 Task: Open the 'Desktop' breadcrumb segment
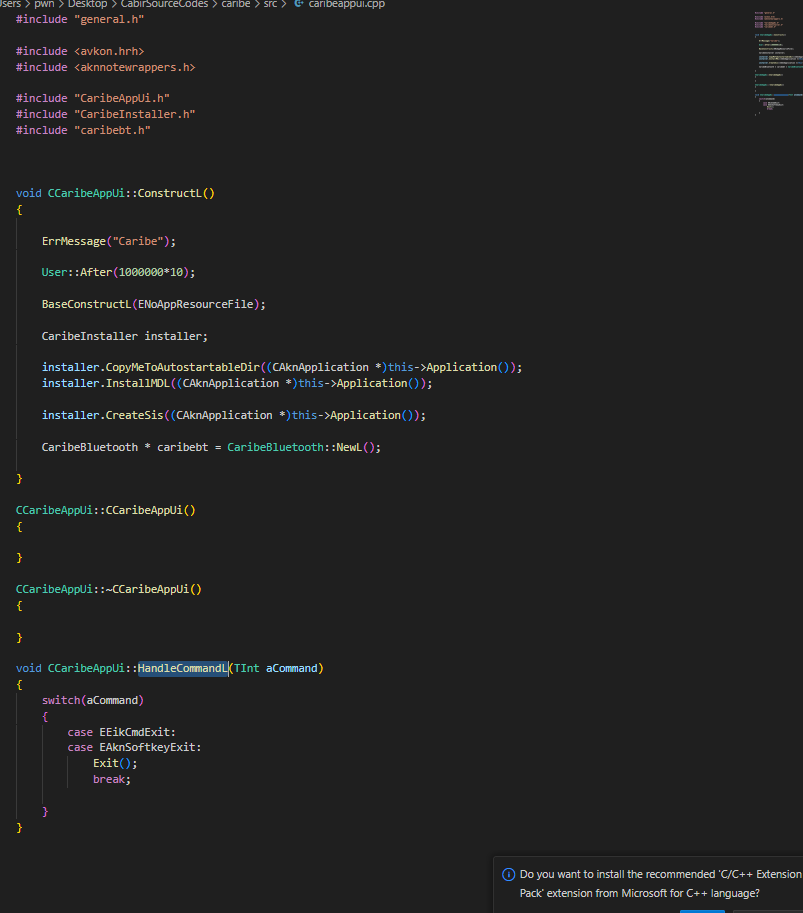pyautogui.click(x=87, y=3)
